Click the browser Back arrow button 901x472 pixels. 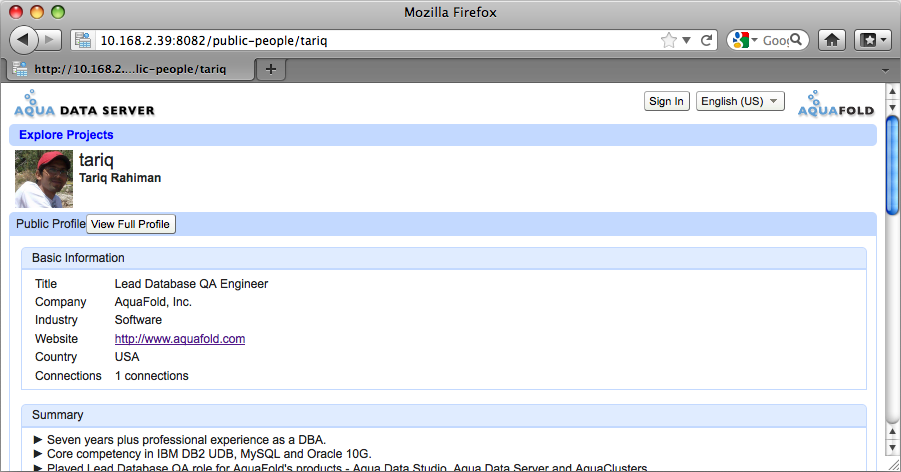24,40
